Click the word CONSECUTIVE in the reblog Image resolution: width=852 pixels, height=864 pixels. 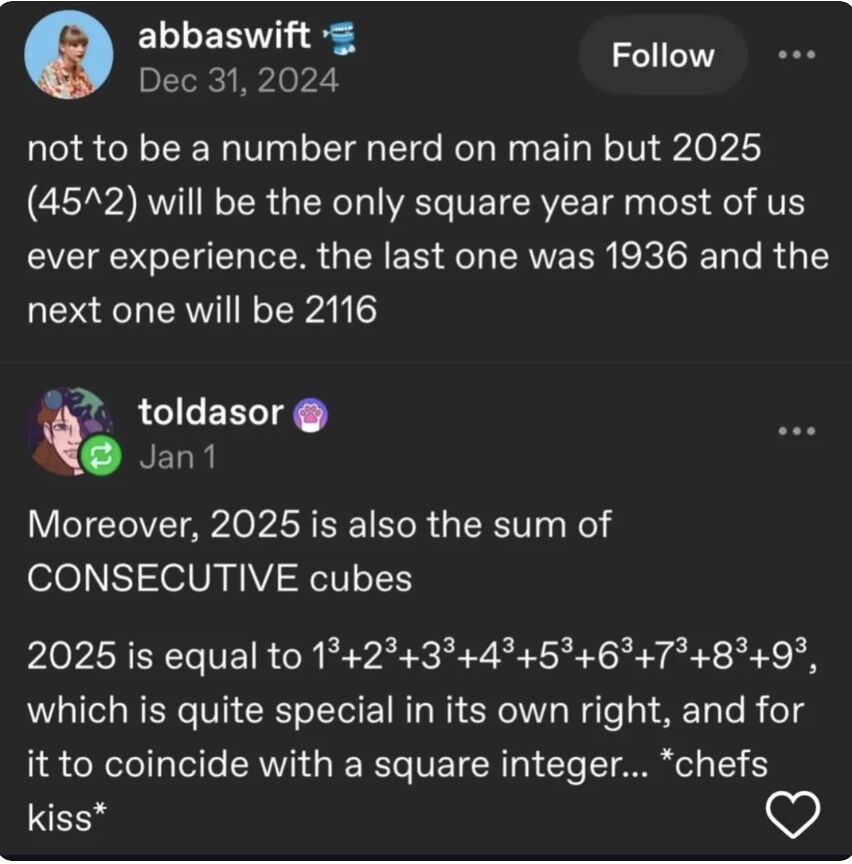[162, 578]
